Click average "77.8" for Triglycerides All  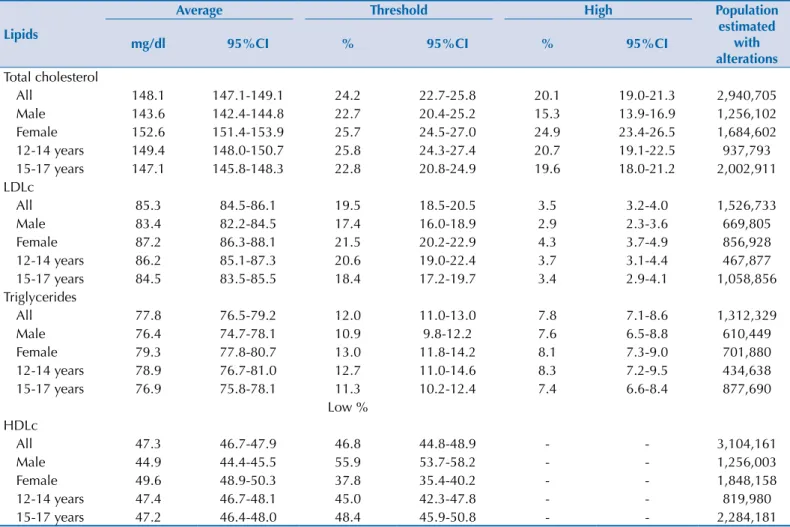click(x=148, y=315)
